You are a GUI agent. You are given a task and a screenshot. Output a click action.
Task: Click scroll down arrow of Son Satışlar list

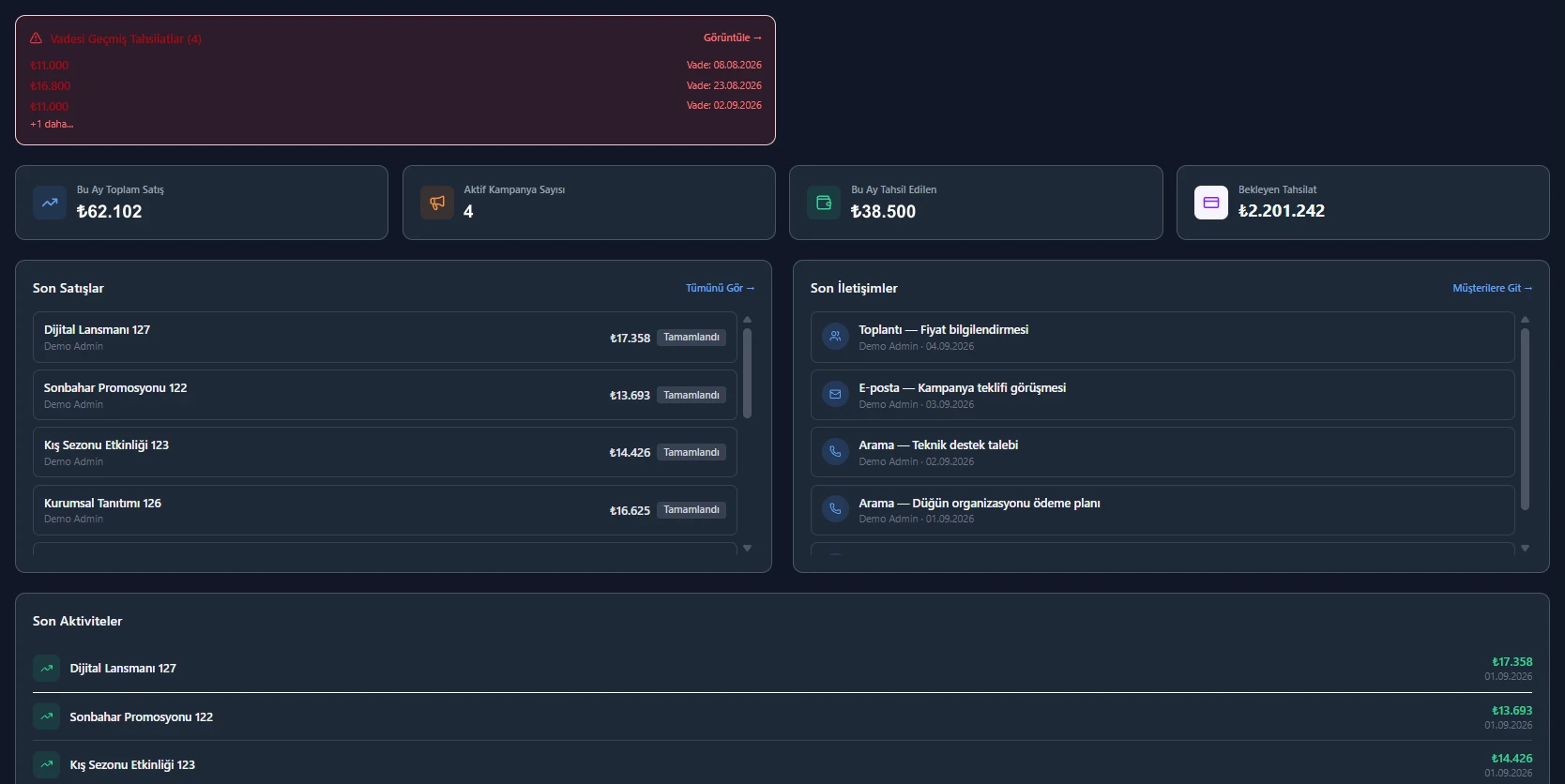(x=748, y=548)
